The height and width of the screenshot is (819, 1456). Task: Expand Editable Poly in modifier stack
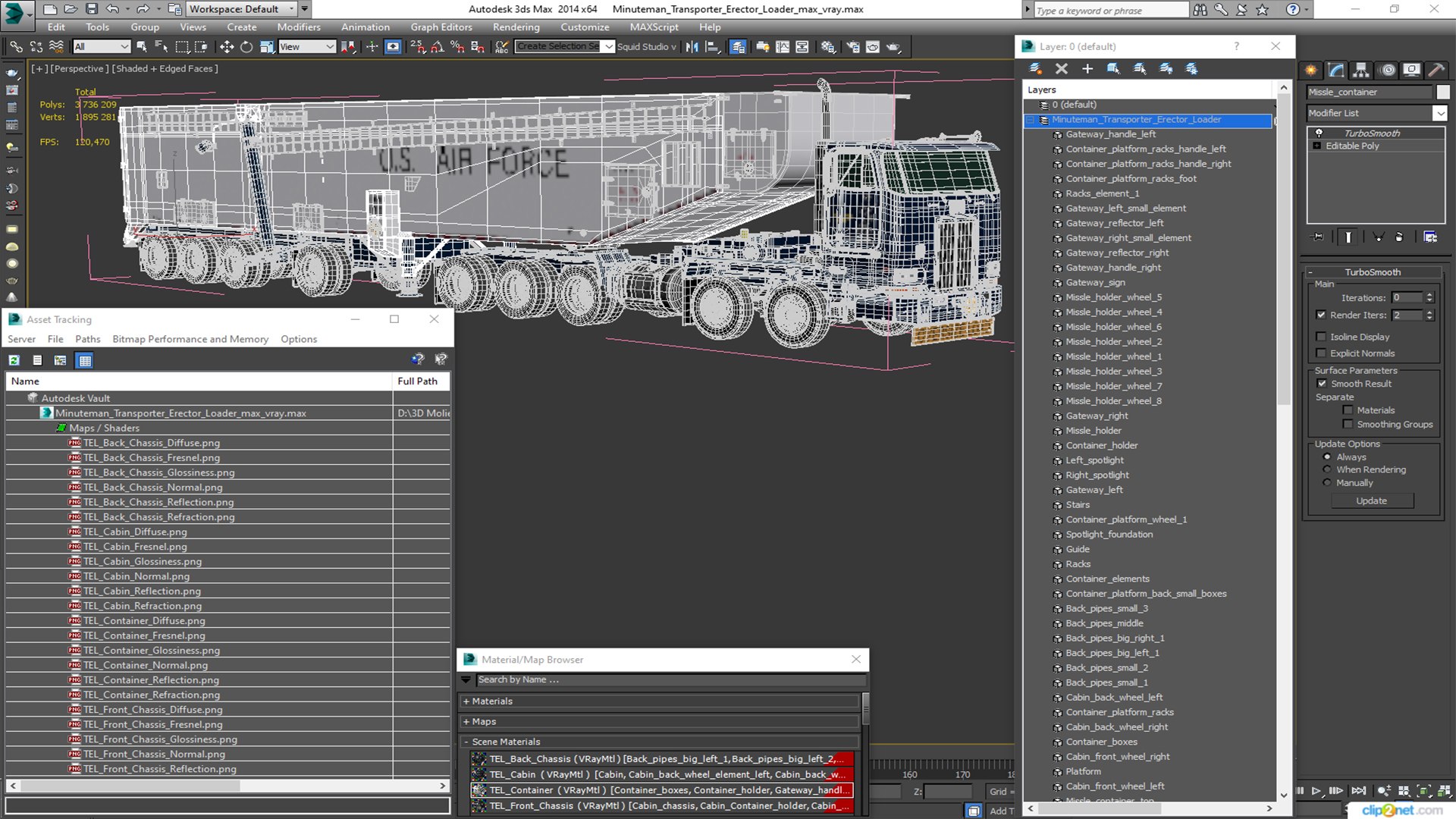pos(1317,146)
